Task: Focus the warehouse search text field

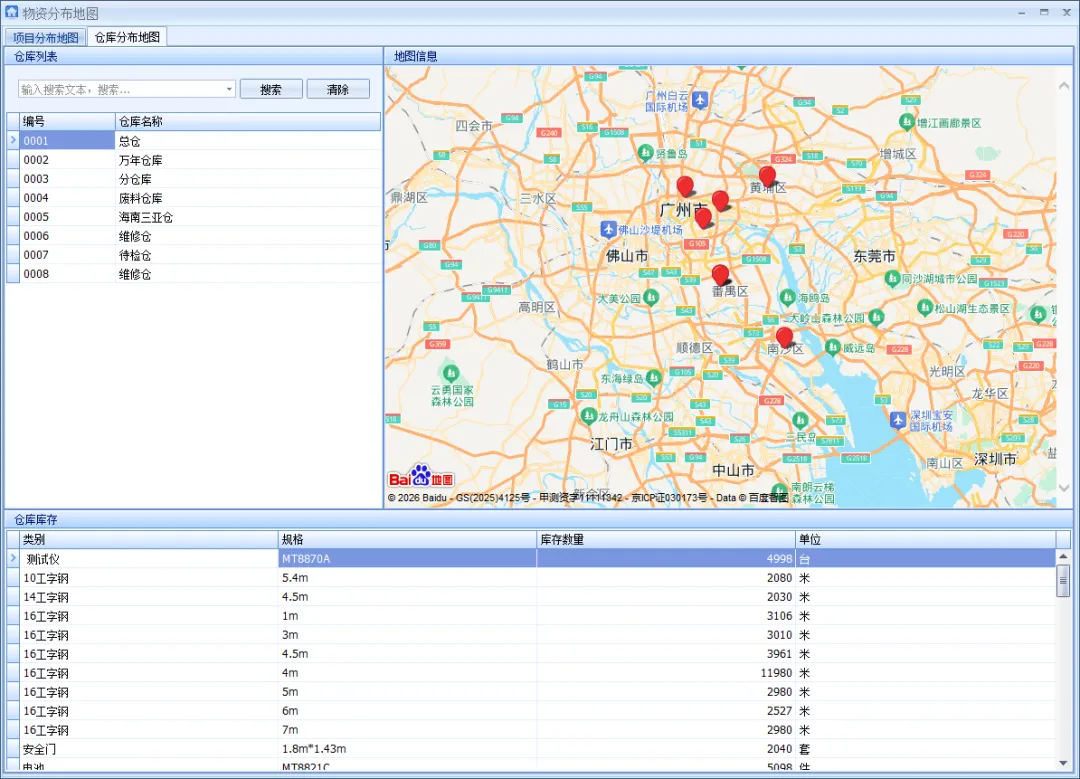Action: [120, 90]
